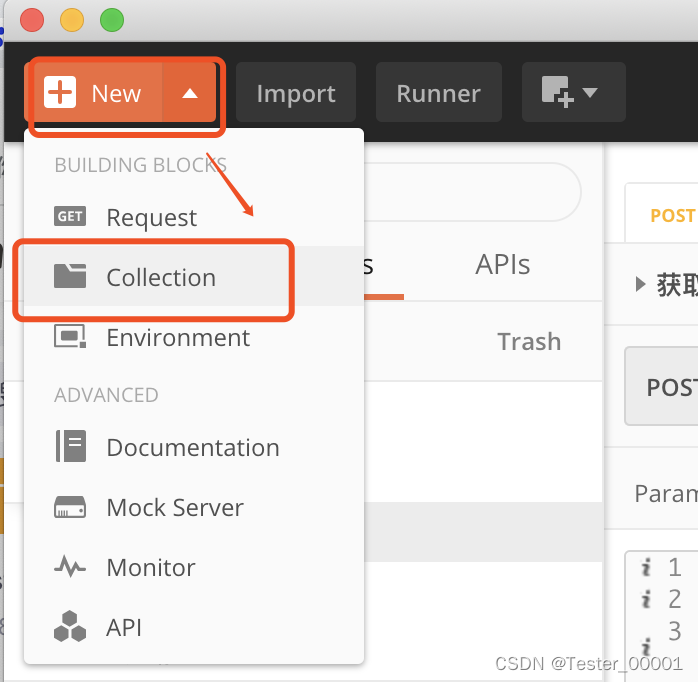The height and width of the screenshot is (682, 698).
Task: Click the Mock Server icon
Action: point(70,507)
